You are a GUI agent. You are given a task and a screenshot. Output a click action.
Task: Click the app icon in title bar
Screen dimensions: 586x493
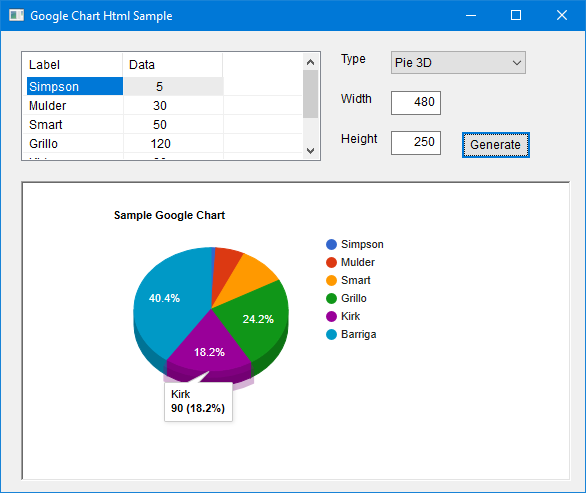click(16, 15)
